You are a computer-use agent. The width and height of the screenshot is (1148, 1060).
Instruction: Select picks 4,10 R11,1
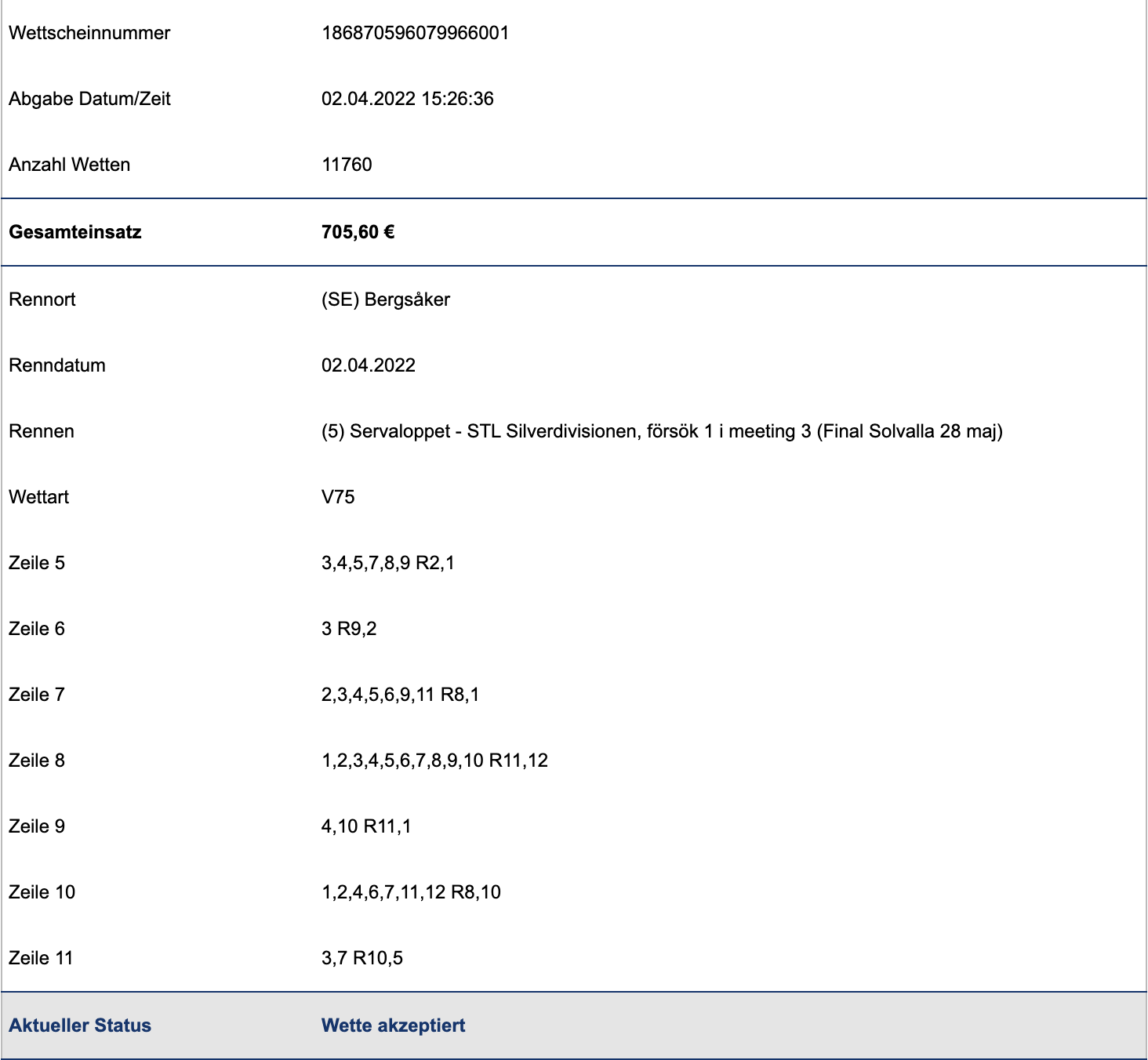pyautogui.click(x=366, y=826)
